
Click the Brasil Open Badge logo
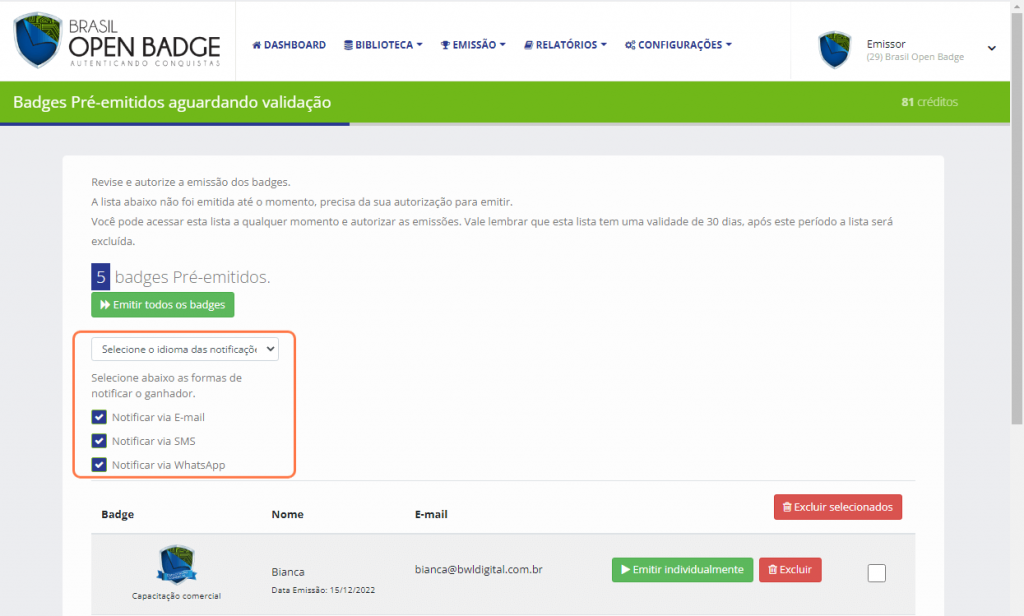click(118, 41)
